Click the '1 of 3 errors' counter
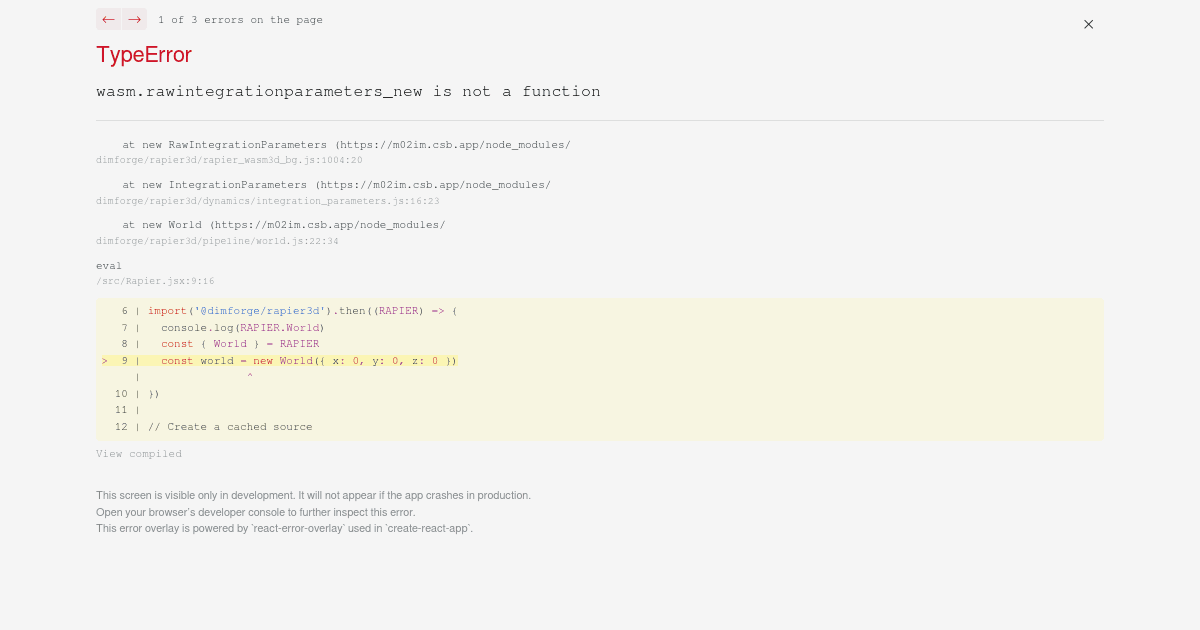Image resolution: width=1200 pixels, height=630 pixels. pos(240,19)
